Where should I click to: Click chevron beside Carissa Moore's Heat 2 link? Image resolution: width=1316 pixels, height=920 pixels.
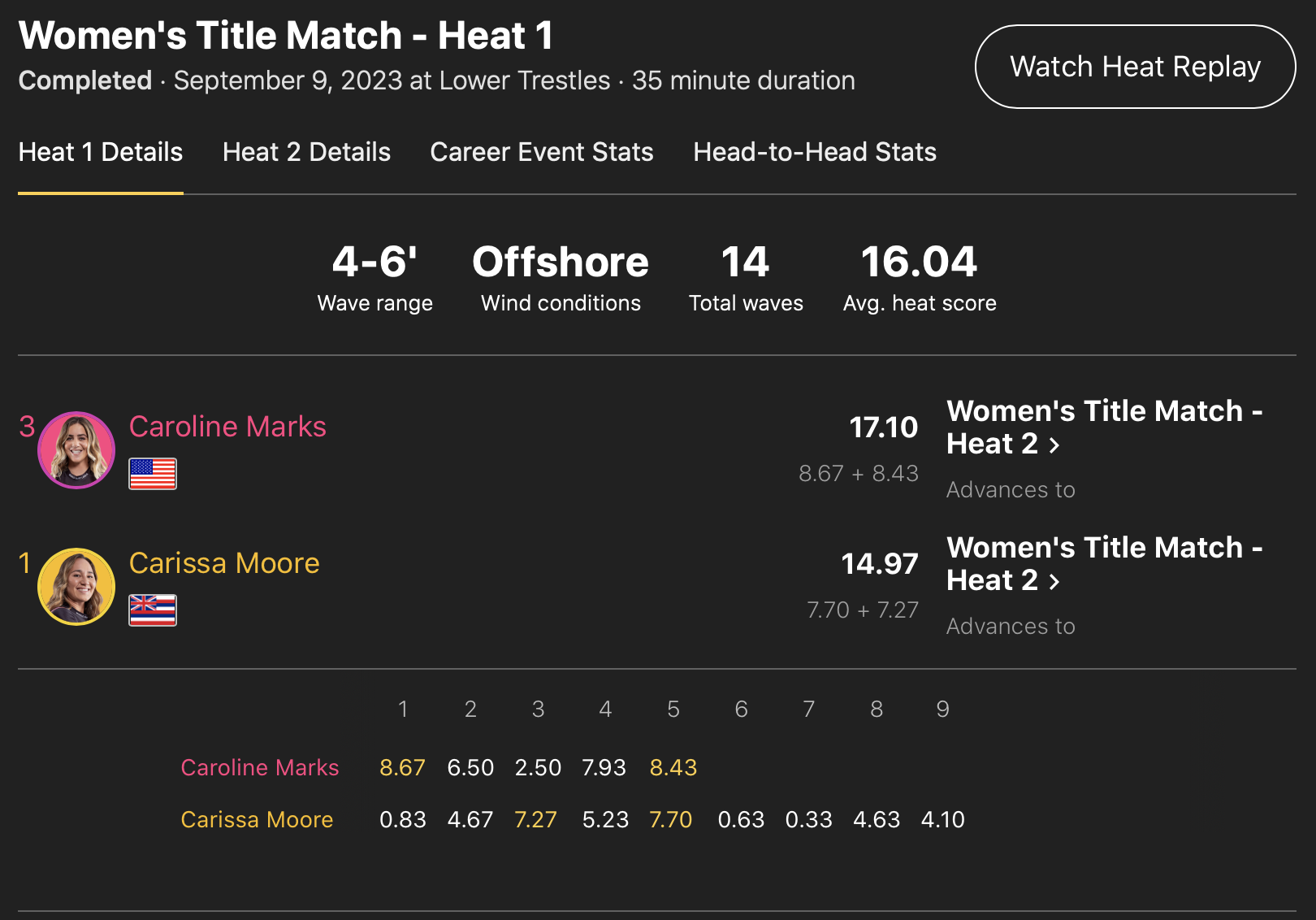[1054, 582]
